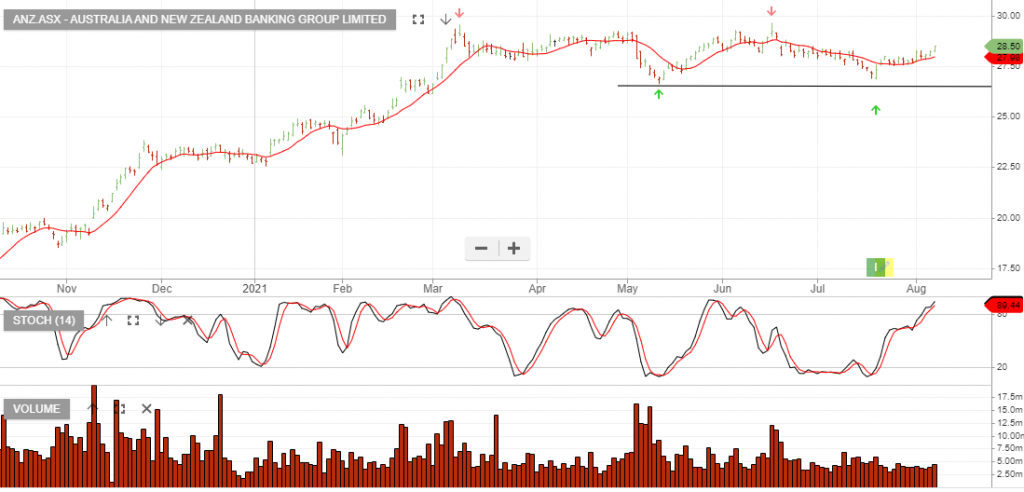Move the STOCH (14) panel up
1024x492 pixels.
(x=107, y=320)
